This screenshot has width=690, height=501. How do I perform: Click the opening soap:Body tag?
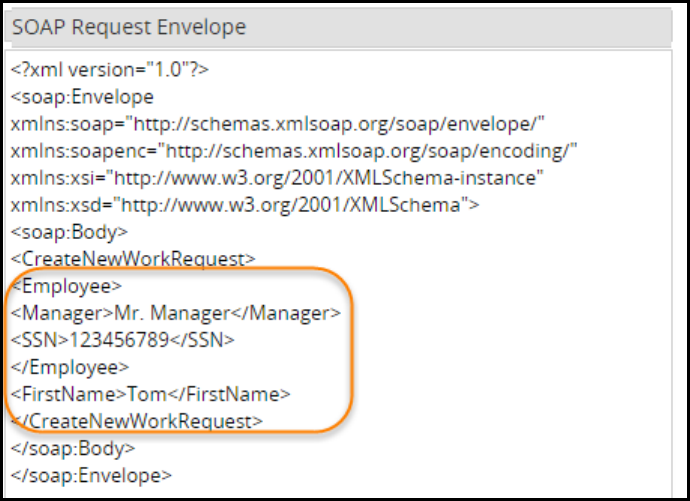[x=70, y=233]
